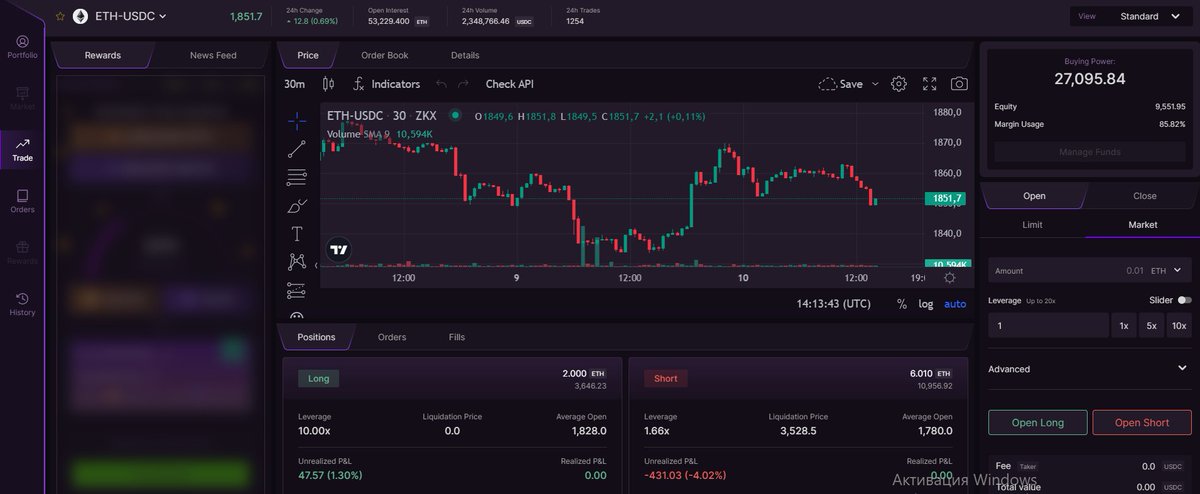
Task: Open the Indicators menu
Action: pos(386,84)
